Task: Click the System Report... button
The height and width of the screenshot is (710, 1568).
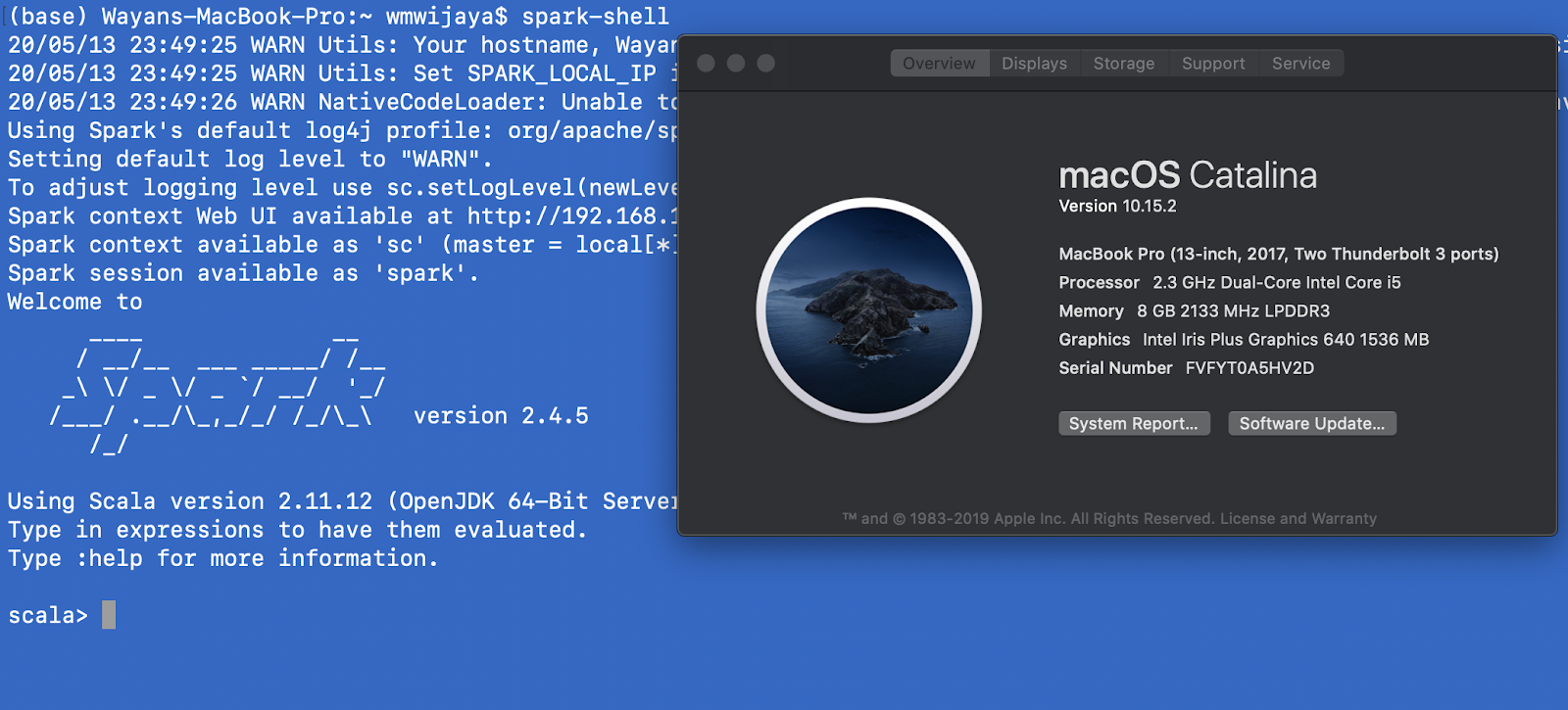Action: (1134, 423)
